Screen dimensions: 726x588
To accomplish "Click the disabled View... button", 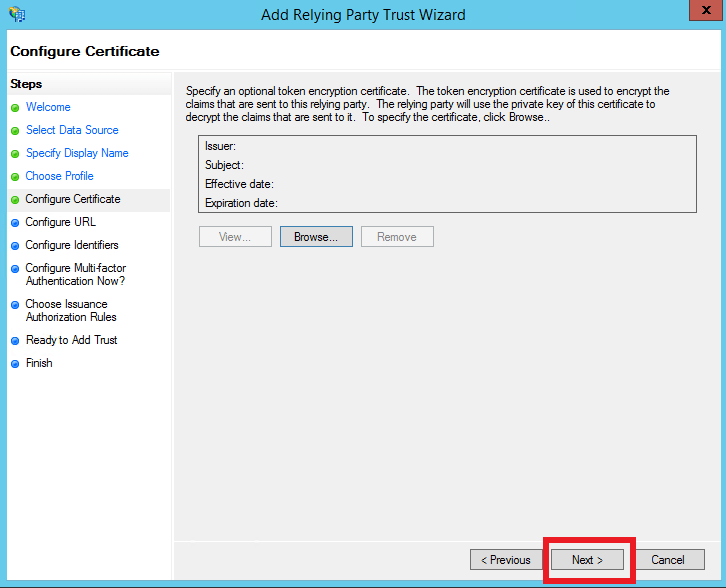I will [x=235, y=237].
